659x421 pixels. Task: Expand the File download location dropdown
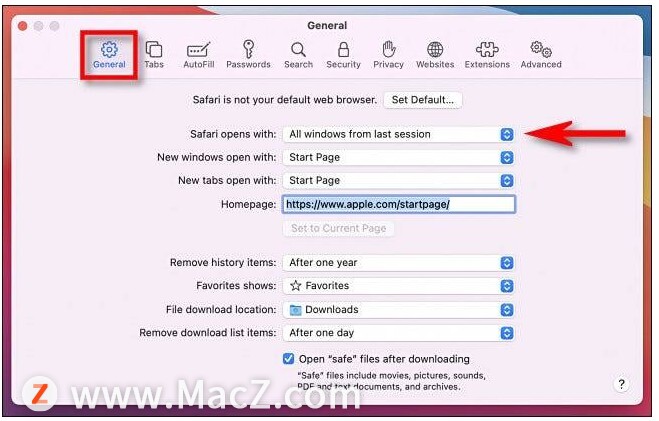pos(398,310)
